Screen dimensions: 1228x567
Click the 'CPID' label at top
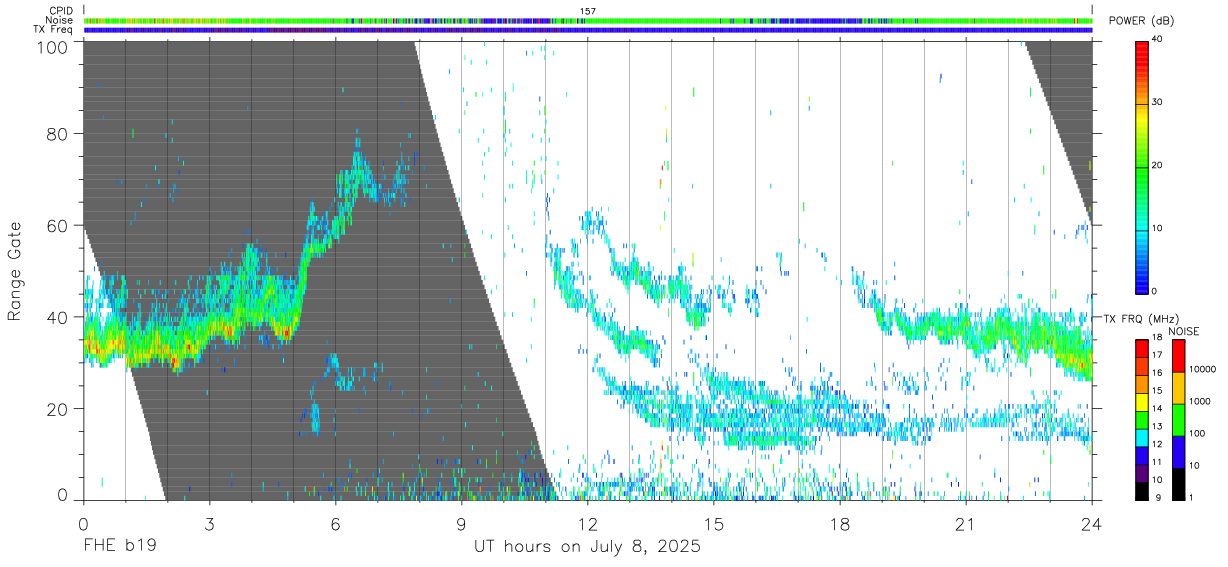62,11
